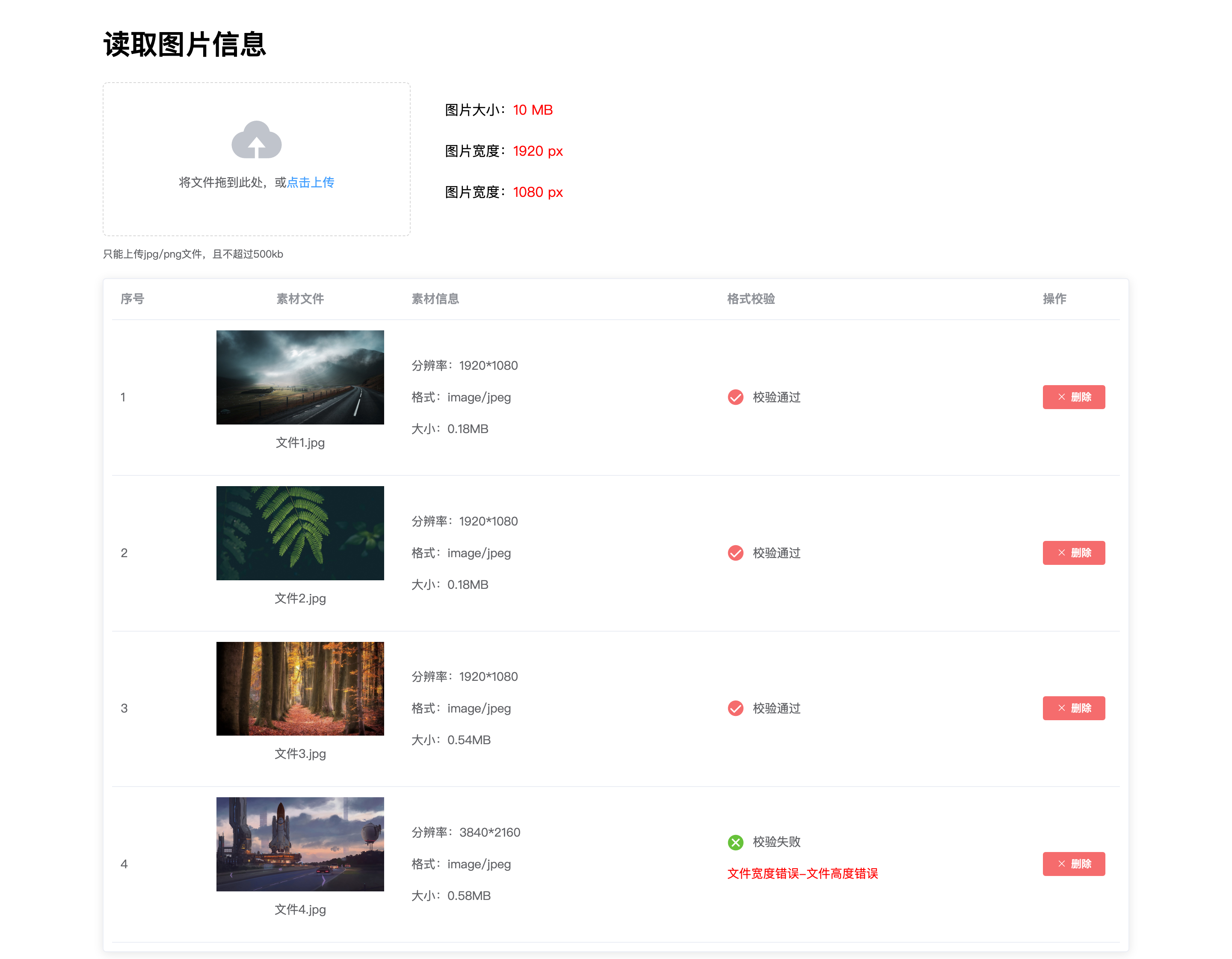Select the file name 文件4.jpg
This screenshot has height=959, width=1232.
click(x=300, y=909)
